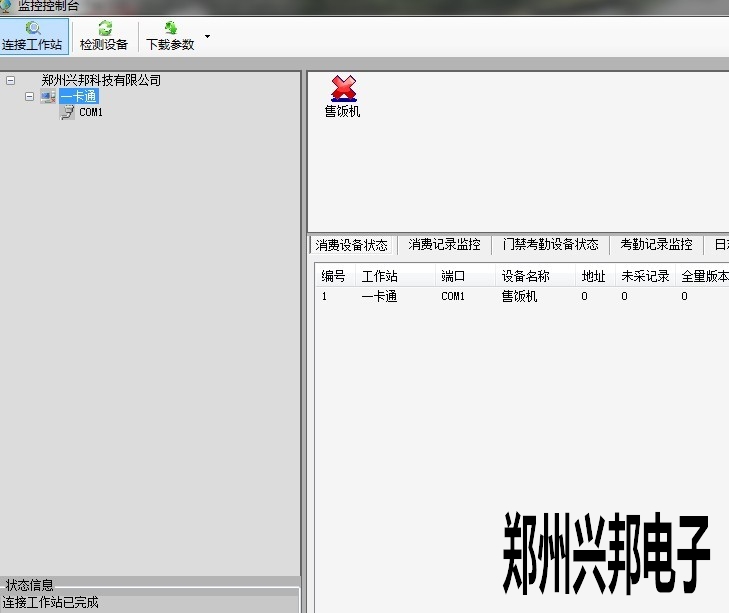
Task: Click the 连接工作站已完成 status message
Action: point(50,602)
